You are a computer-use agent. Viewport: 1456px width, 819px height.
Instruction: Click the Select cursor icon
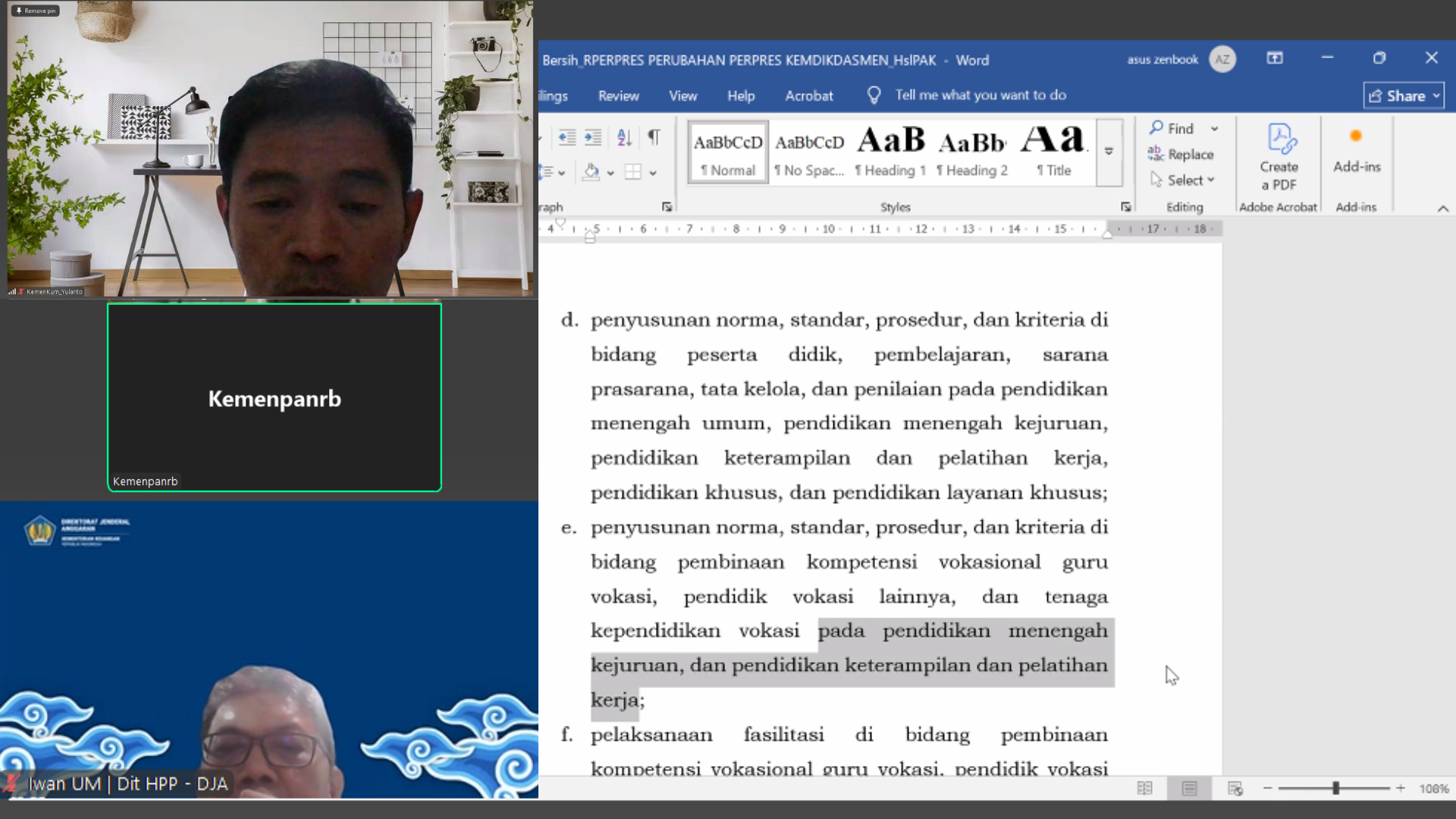[x=1156, y=179]
